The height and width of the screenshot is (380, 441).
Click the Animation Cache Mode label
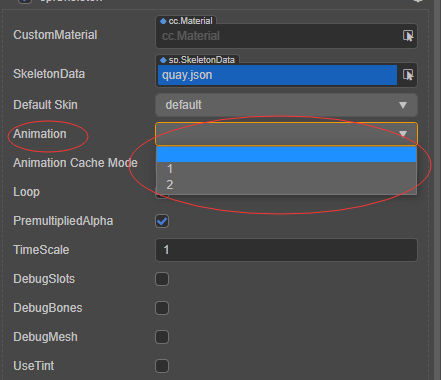[x=75, y=163]
